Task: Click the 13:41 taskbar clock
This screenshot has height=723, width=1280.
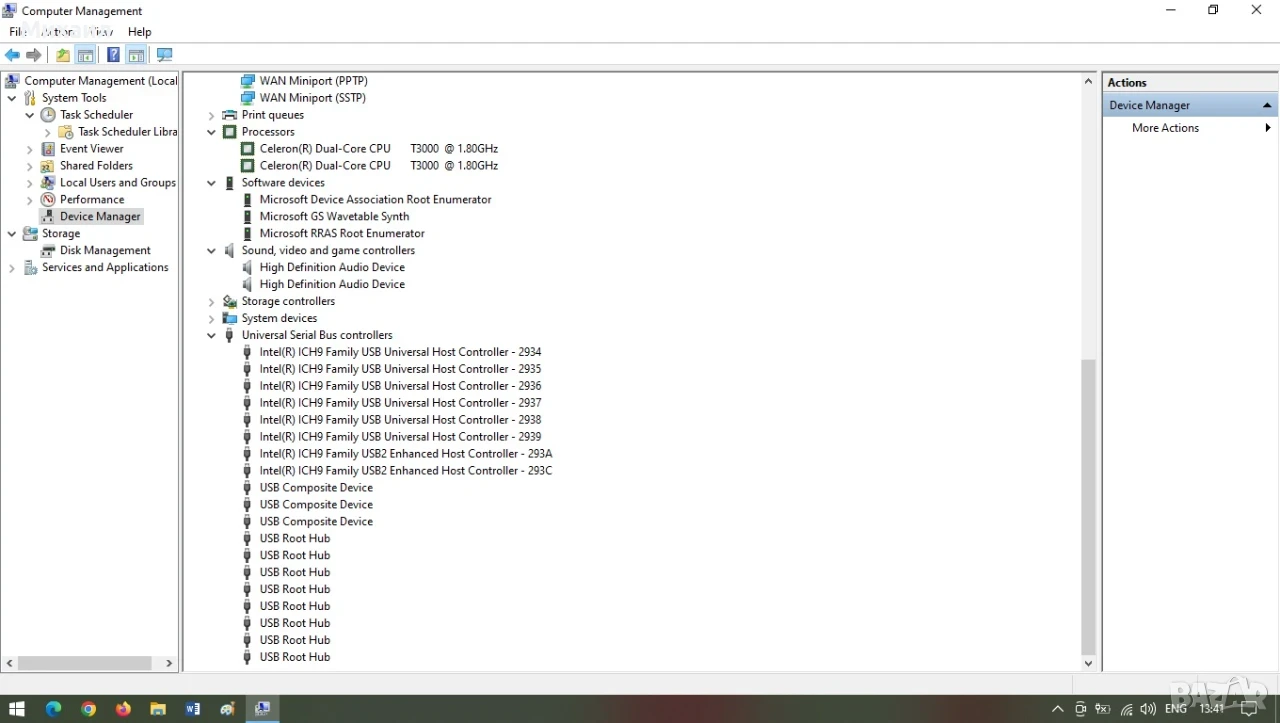Action: 1211,709
